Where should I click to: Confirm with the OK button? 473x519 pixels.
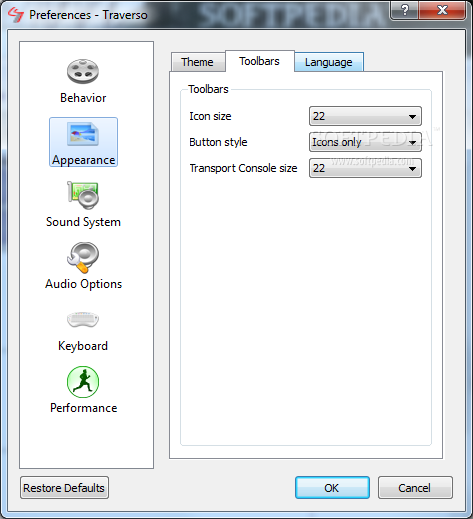(x=332, y=488)
